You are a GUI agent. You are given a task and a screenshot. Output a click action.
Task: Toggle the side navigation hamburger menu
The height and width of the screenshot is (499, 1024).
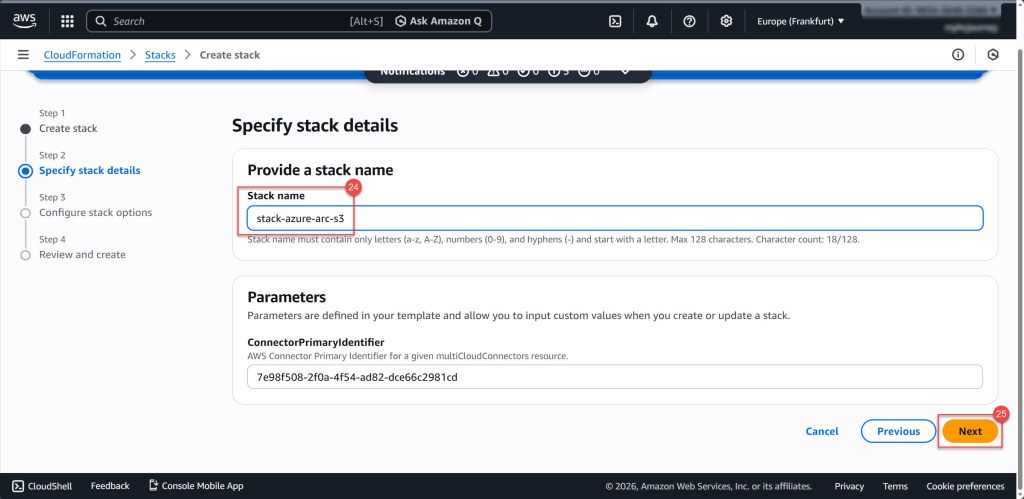point(23,55)
